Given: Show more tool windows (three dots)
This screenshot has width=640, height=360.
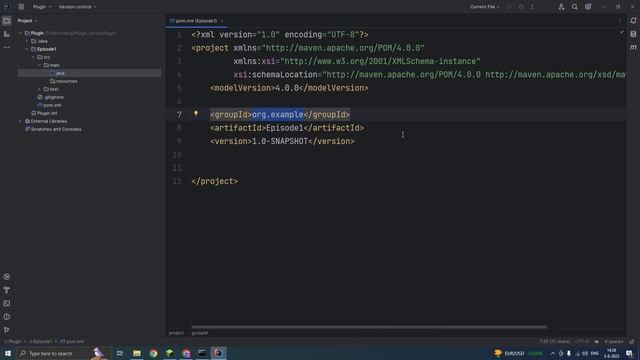Looking at the screenshot, I should pyautogui.click(x=7, y=47).
